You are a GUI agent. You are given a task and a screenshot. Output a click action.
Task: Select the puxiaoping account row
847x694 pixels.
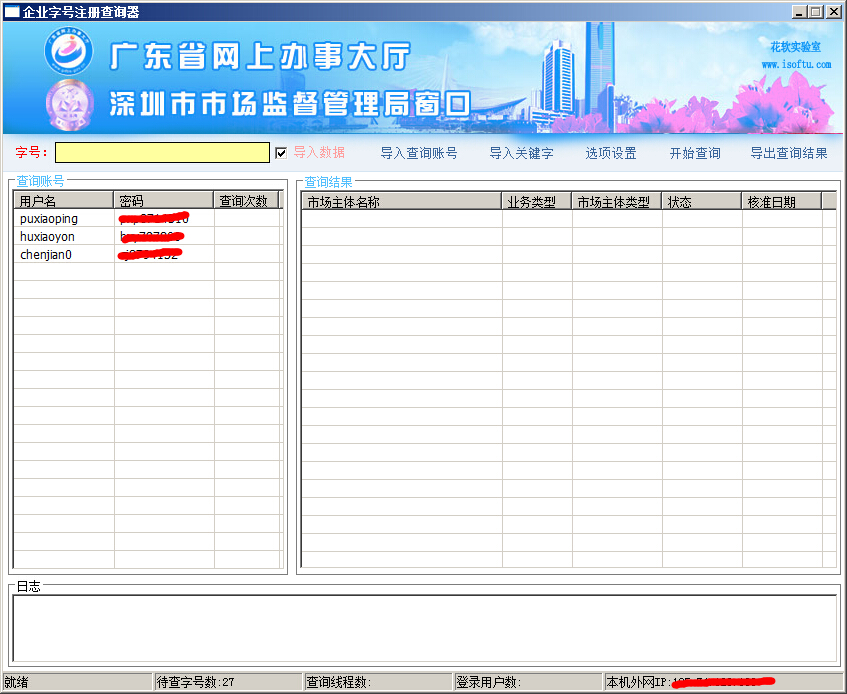pos(49,219)
